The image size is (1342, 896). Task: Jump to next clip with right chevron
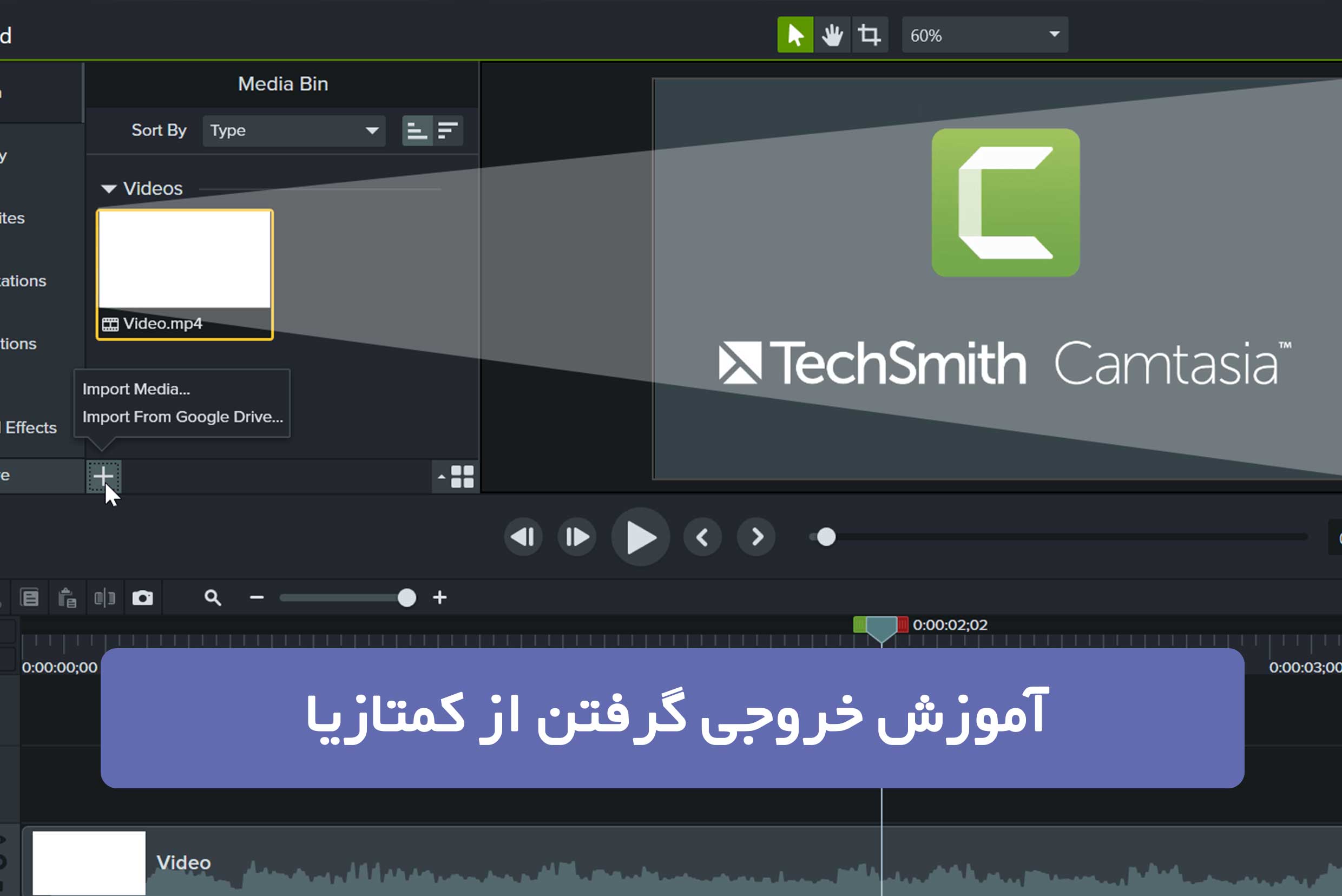(756, 537)
